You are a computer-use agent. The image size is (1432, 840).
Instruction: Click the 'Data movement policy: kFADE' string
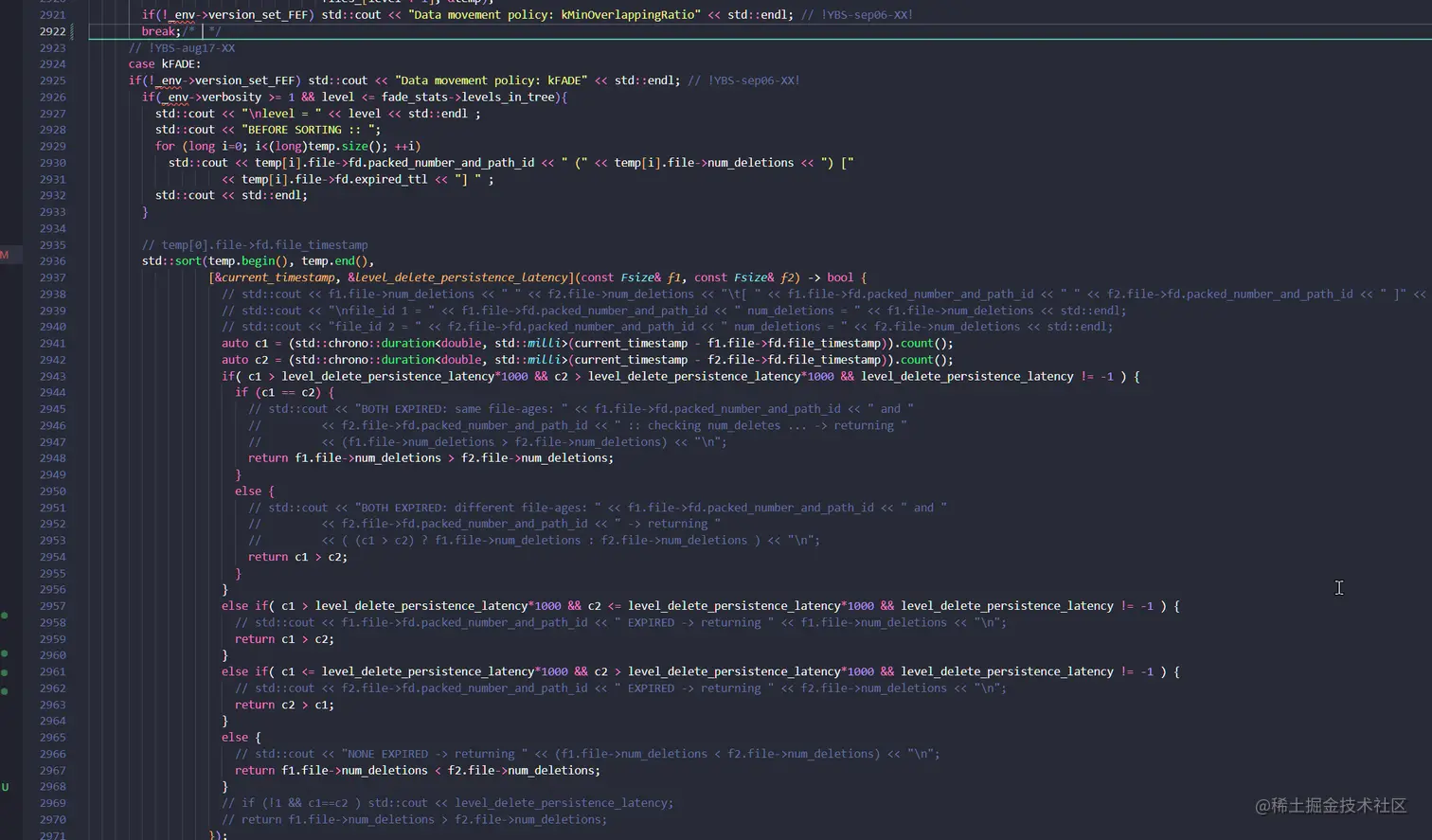[x=492, y=80]
